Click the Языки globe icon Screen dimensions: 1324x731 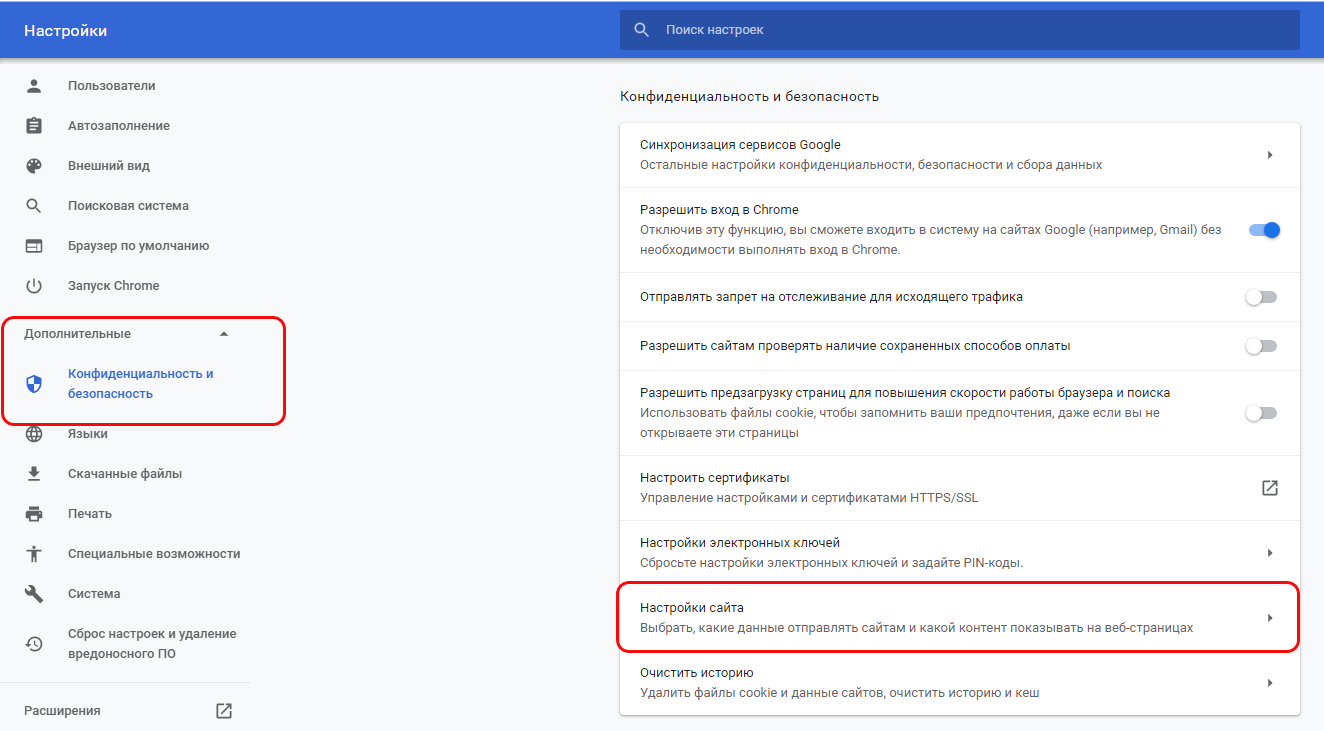coord(34,434)
